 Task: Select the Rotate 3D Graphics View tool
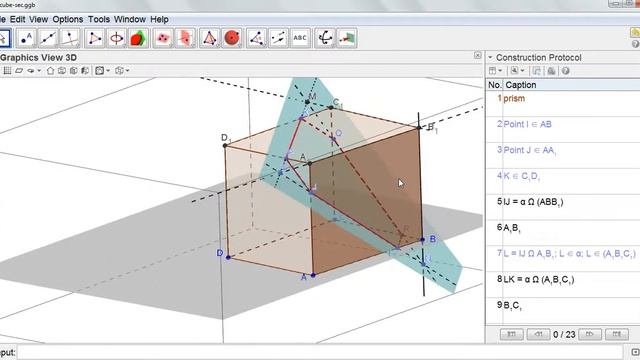pos(325,38)
